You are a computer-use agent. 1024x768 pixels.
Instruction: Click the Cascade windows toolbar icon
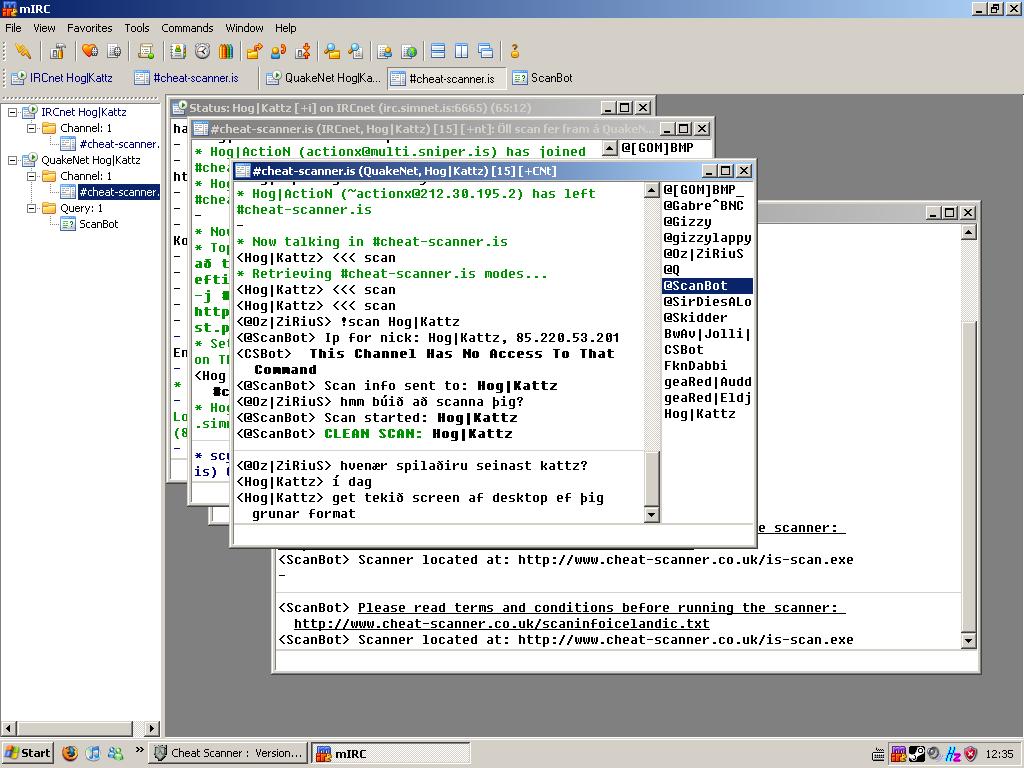(x=485, y=51)
